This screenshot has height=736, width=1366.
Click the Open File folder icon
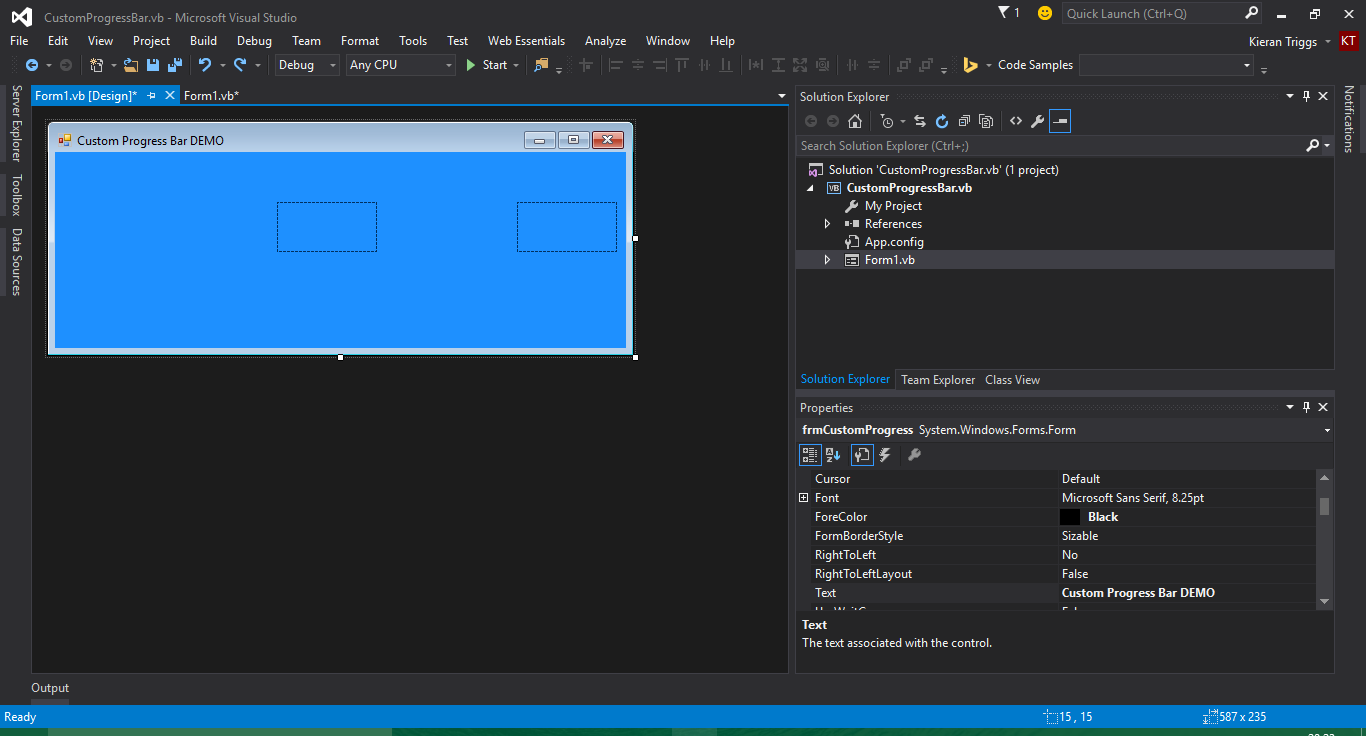tap(131, 65)
